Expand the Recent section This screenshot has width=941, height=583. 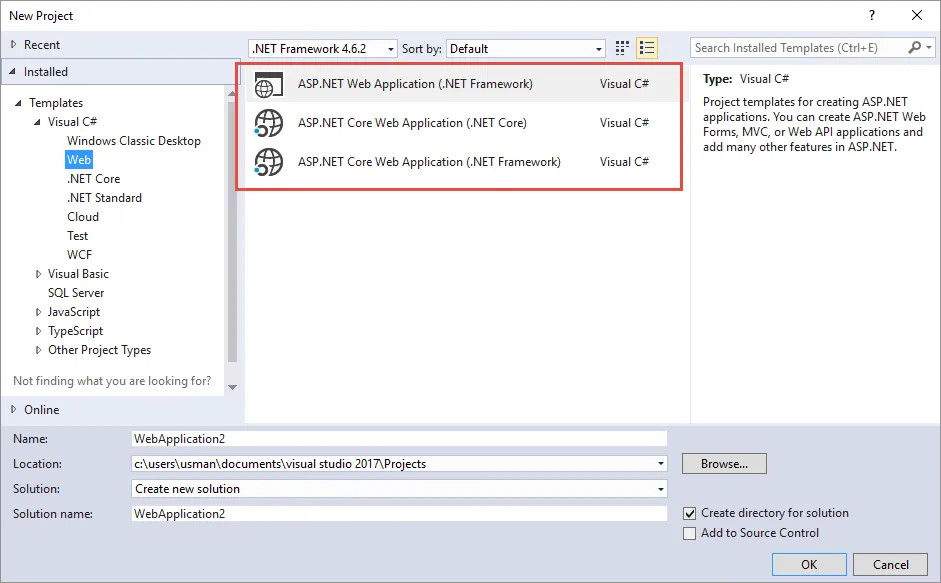[13, 44]
